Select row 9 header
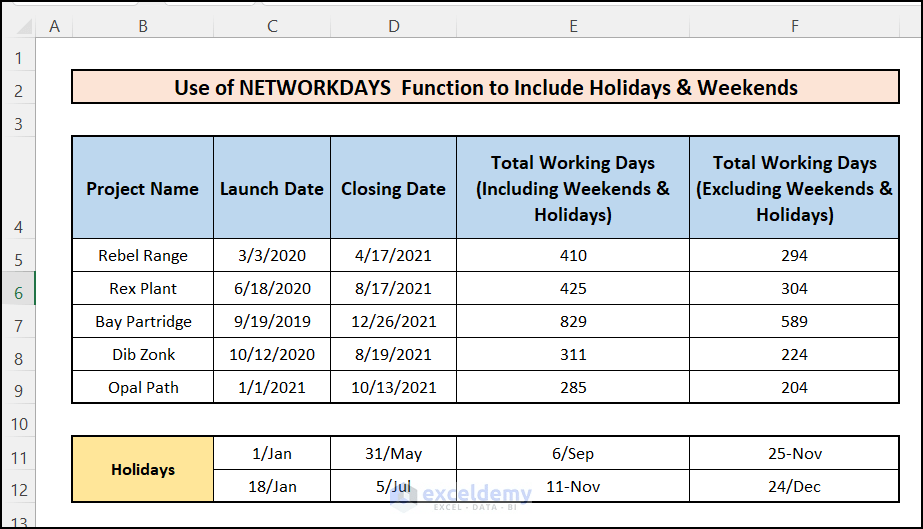923x529 pixels. point(18,387)
